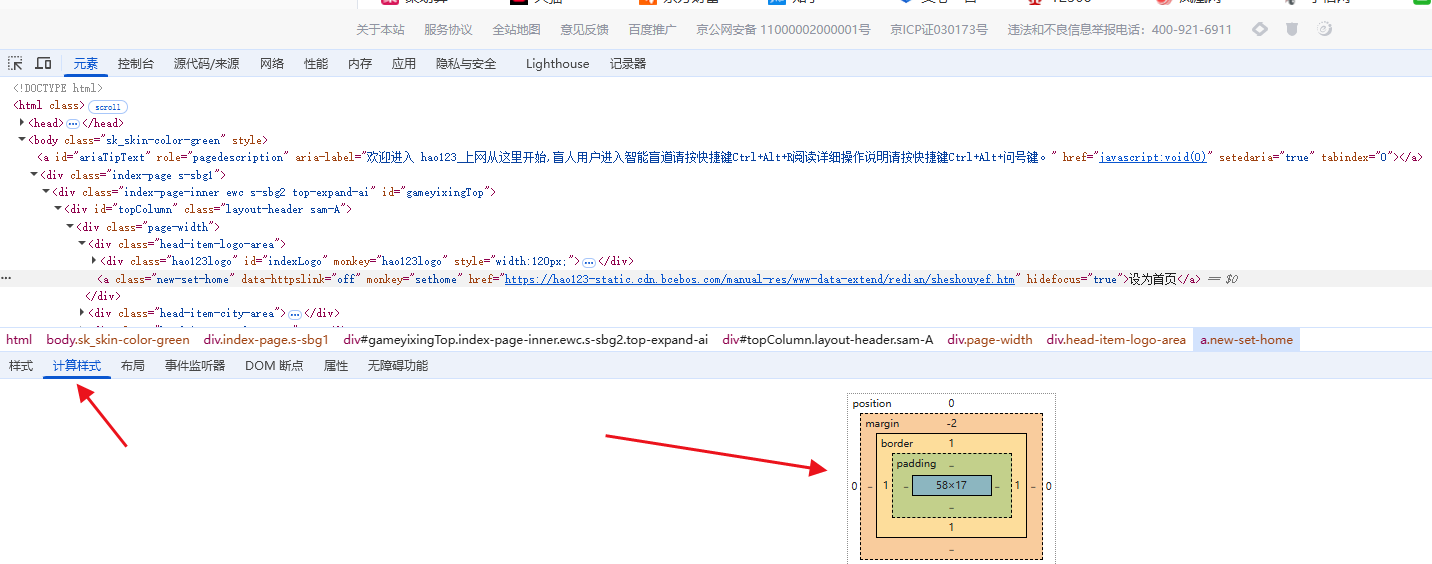Viewport: 1432px width, 564px height.
Task: Open the 隐私与安全 tab
Action: pos(466,64)
